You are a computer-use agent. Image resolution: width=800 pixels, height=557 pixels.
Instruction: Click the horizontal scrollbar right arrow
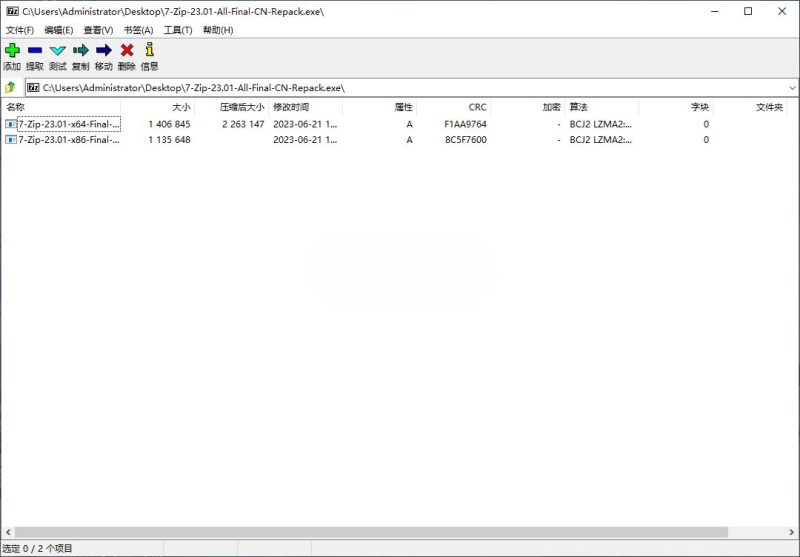click(792, 532)
